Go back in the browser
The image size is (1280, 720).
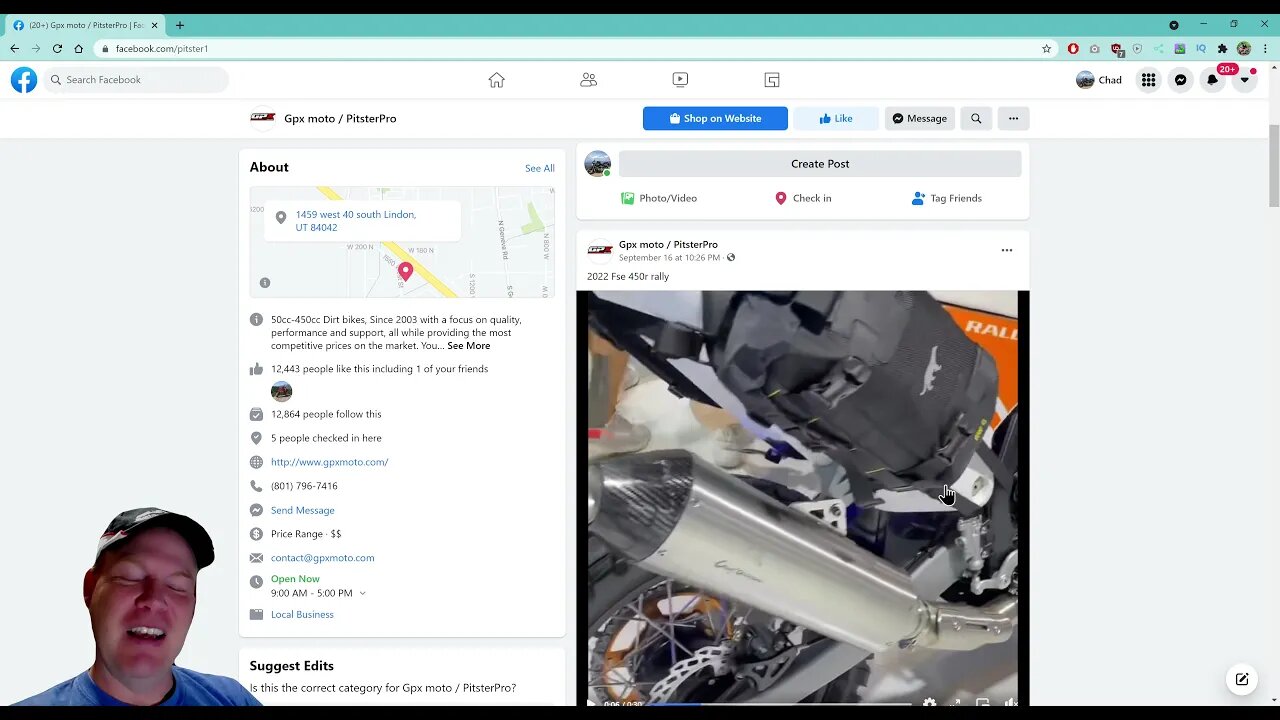pos(14,48)
